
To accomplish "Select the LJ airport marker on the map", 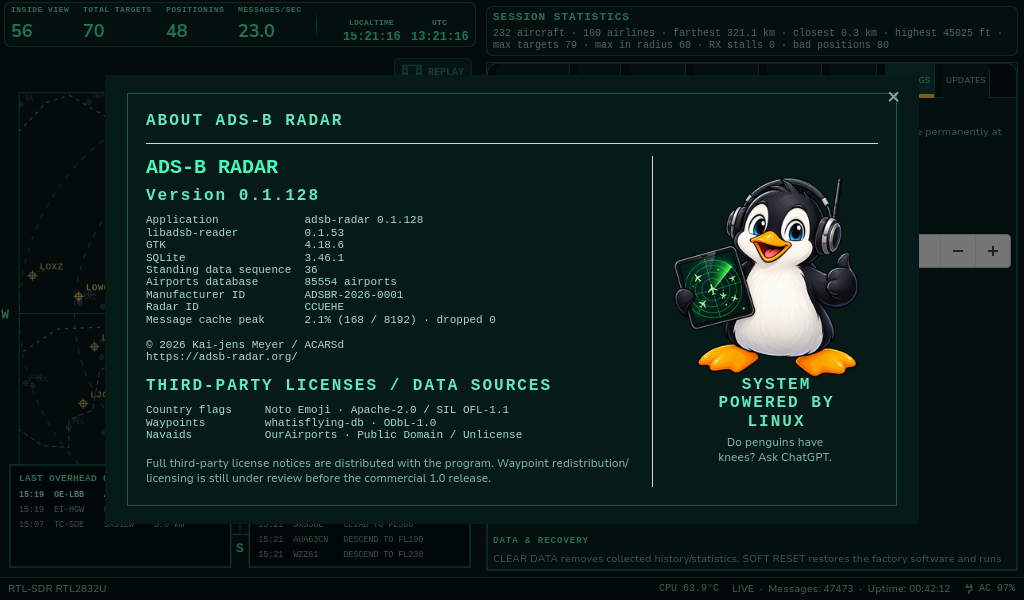I will click(x=83, y=403).
